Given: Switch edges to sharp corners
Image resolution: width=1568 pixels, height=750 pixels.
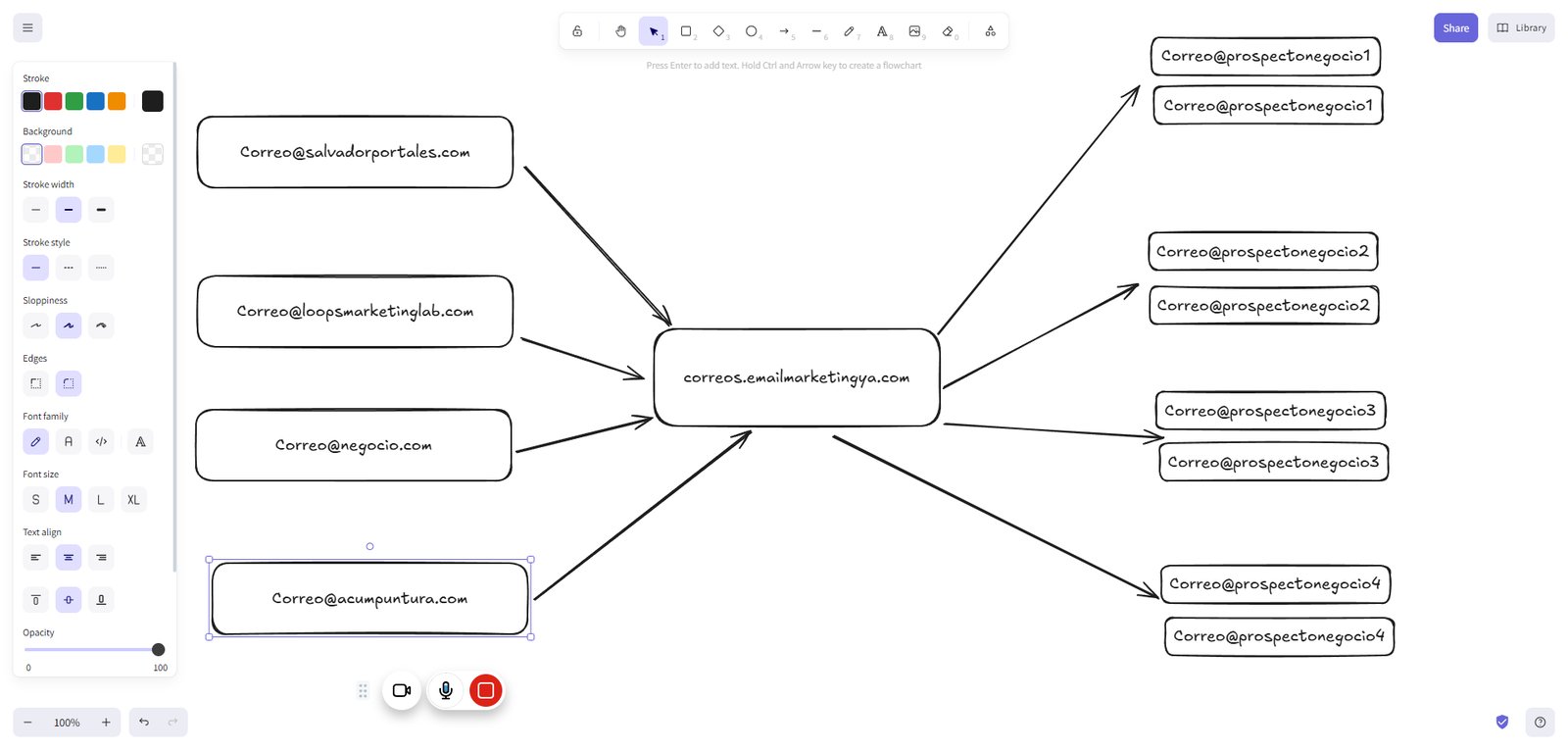Looking at the screenshot, I should 36,383.
